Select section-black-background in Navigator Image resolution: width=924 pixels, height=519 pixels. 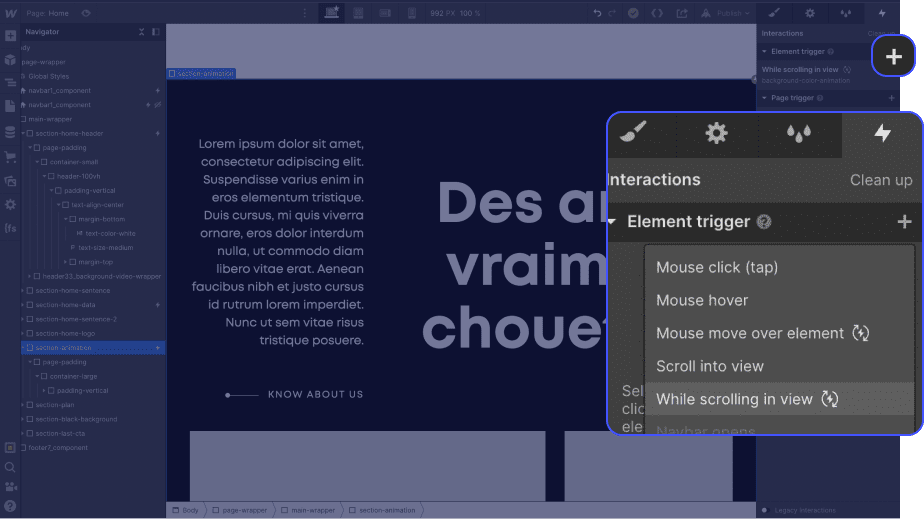76,419
